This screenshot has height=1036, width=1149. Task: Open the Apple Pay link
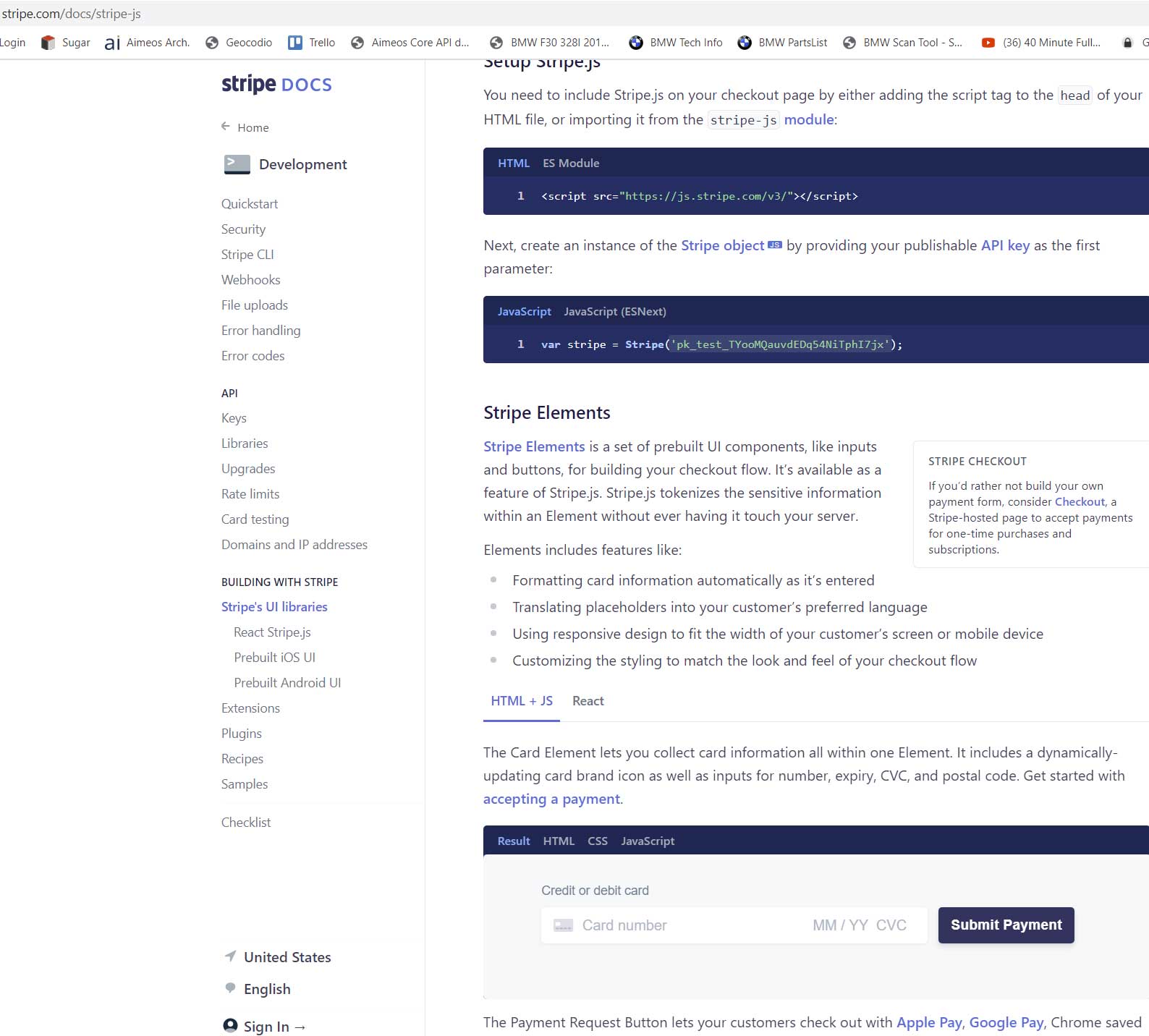click(x=929, y=1022)
